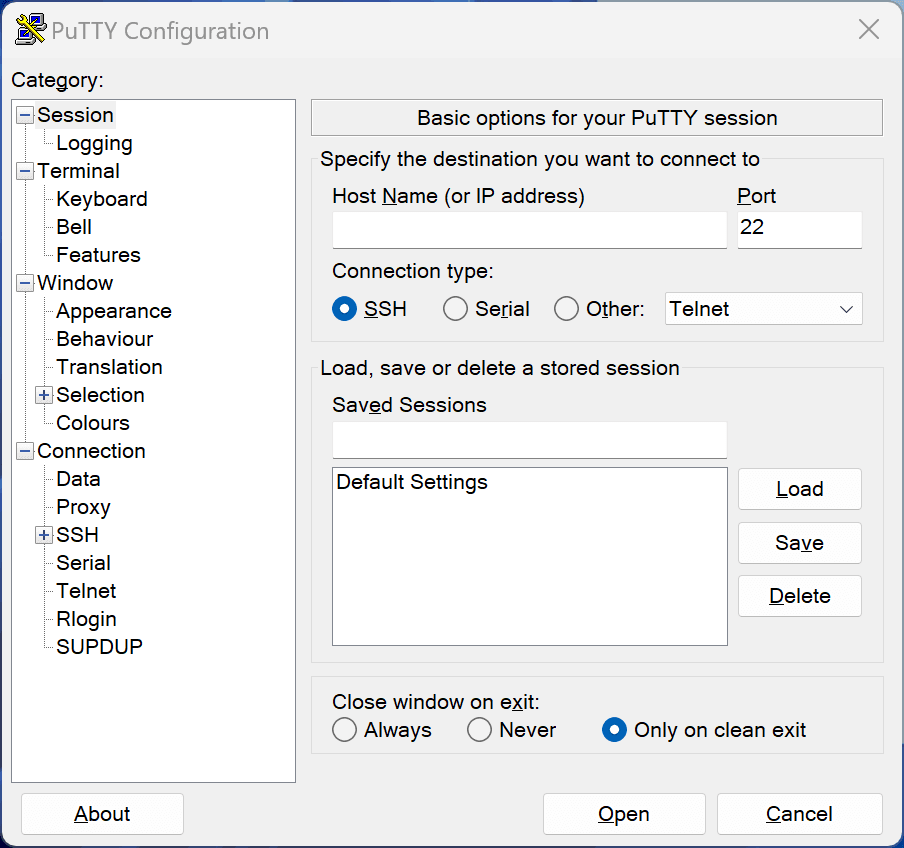
Task: Open the About dialog
Action: click(101, 813)
